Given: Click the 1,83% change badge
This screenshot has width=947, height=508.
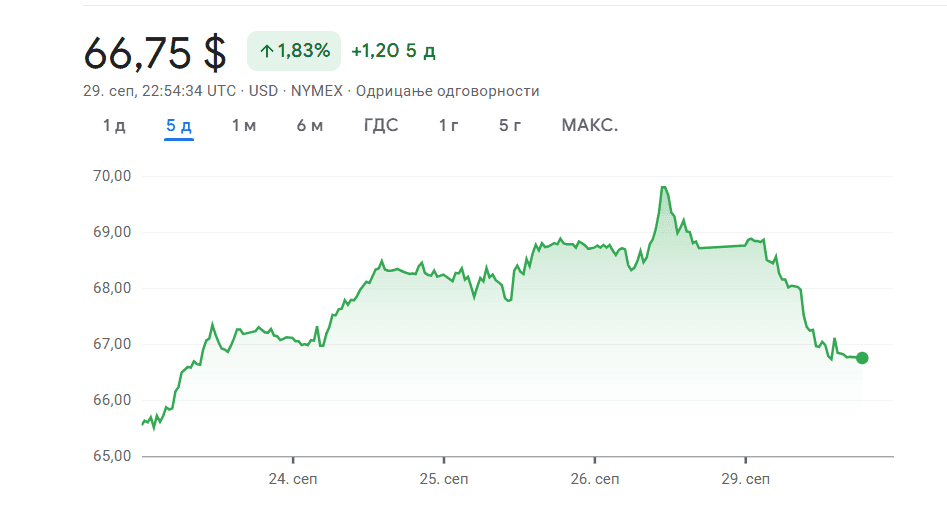Looking at the screenshot, I should (294, 51).
